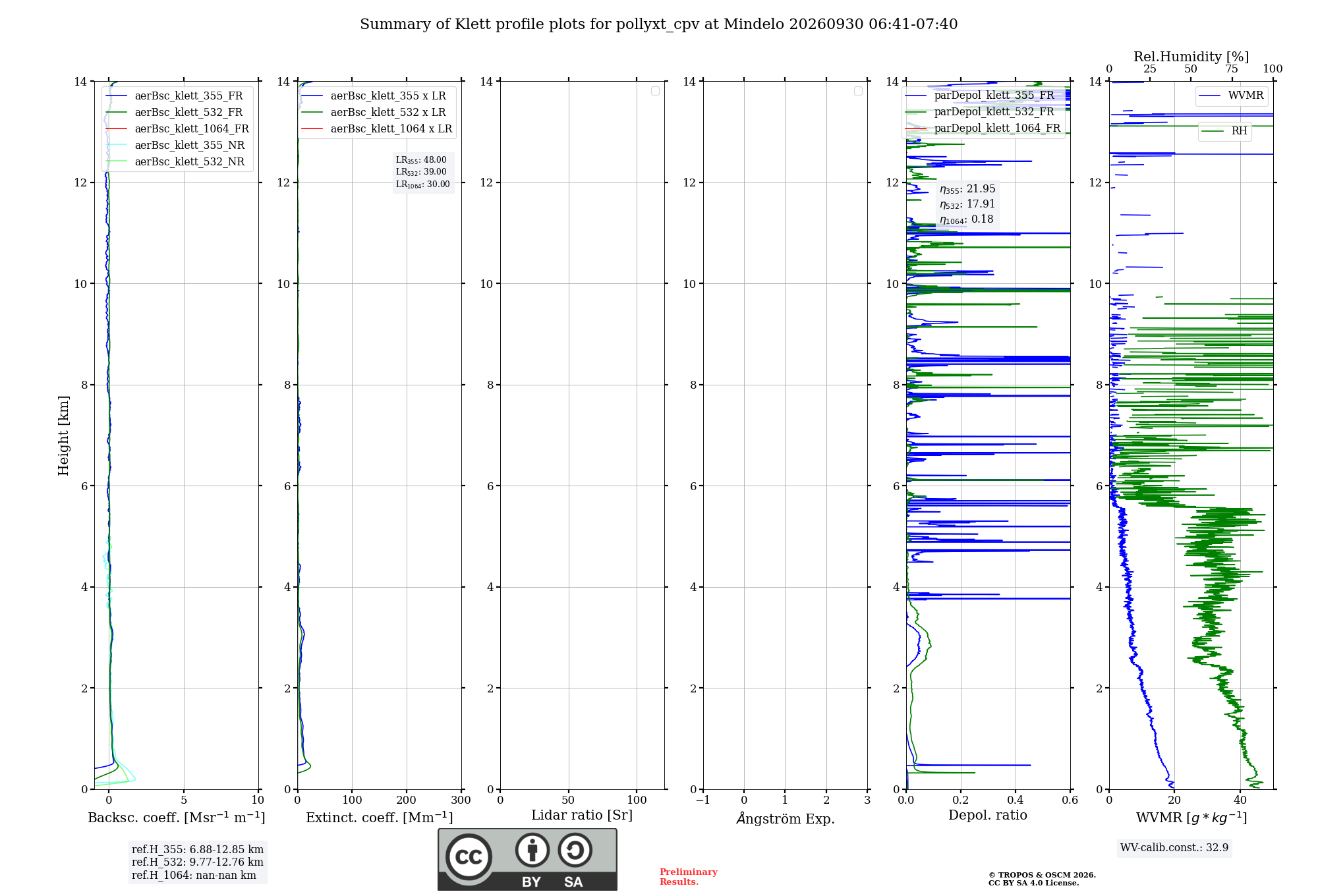Click the RH legend entry

pyautogui.click(x=1224, y=131)
